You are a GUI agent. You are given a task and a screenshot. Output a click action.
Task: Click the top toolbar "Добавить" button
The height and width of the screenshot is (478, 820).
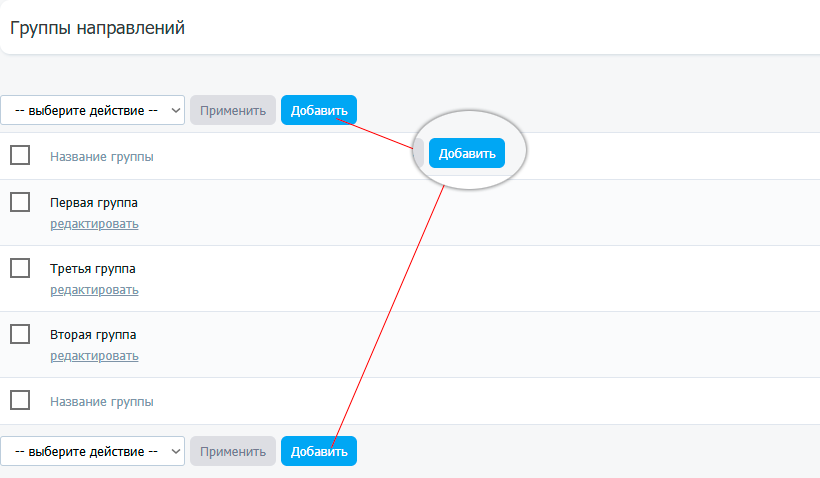point(318,110)
